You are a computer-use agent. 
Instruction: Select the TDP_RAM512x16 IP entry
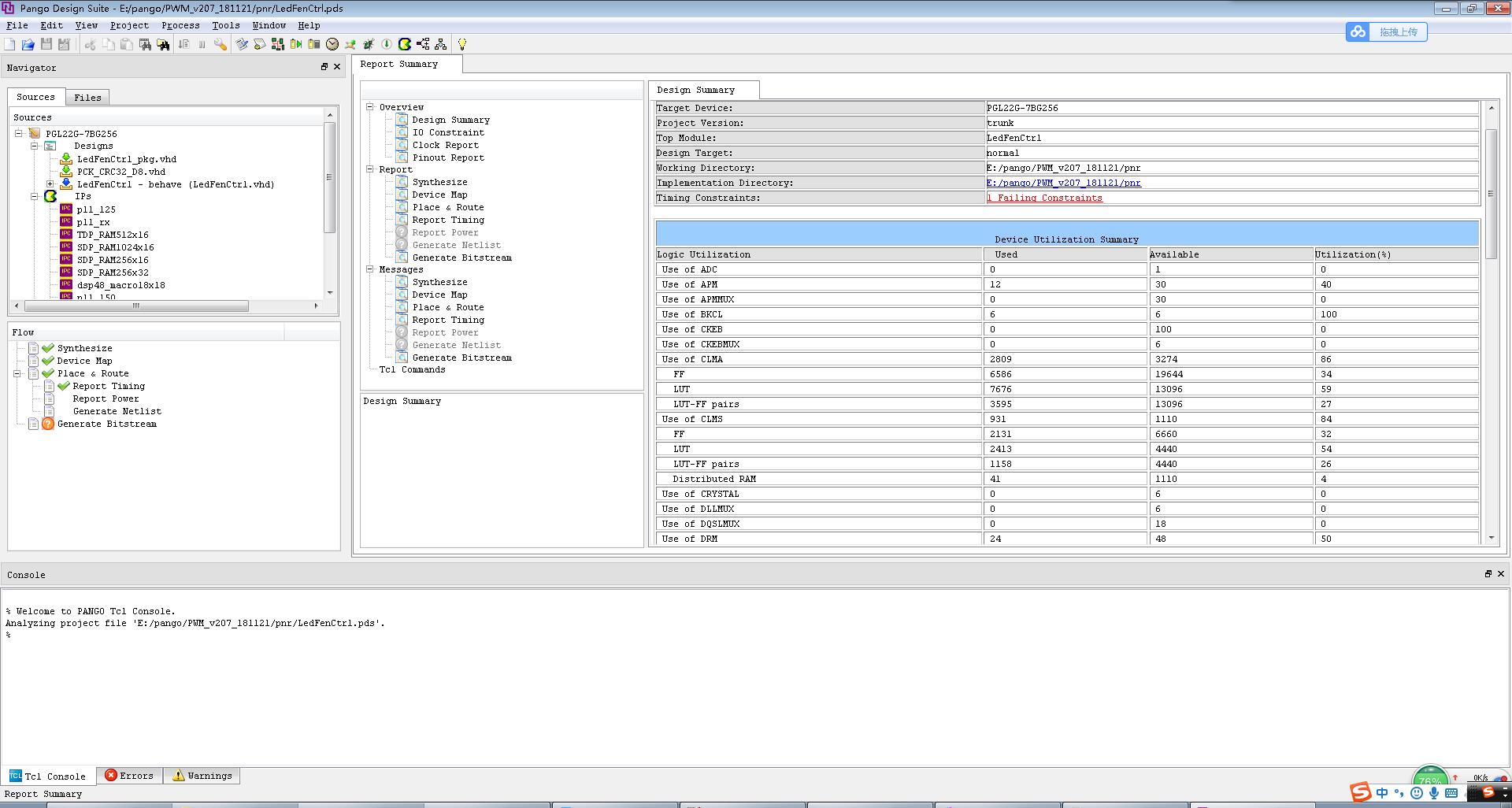[x=113, y=235]
